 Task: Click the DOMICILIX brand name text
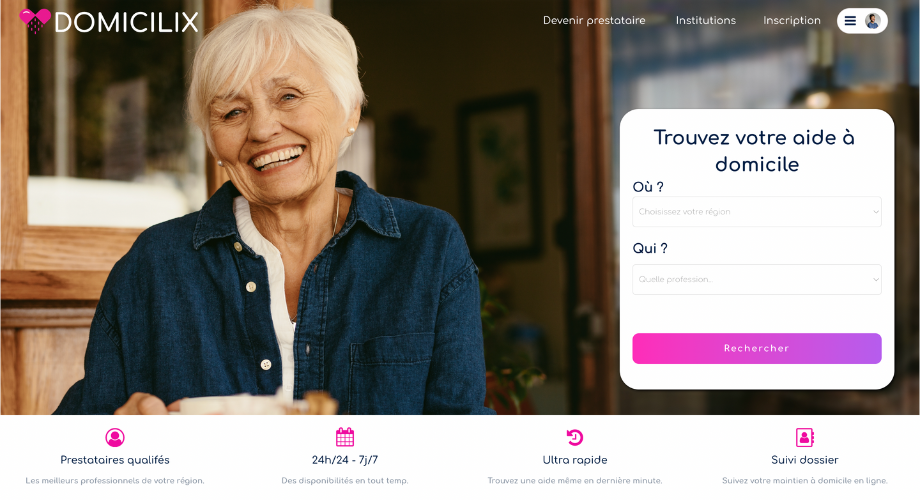[127, 23]
